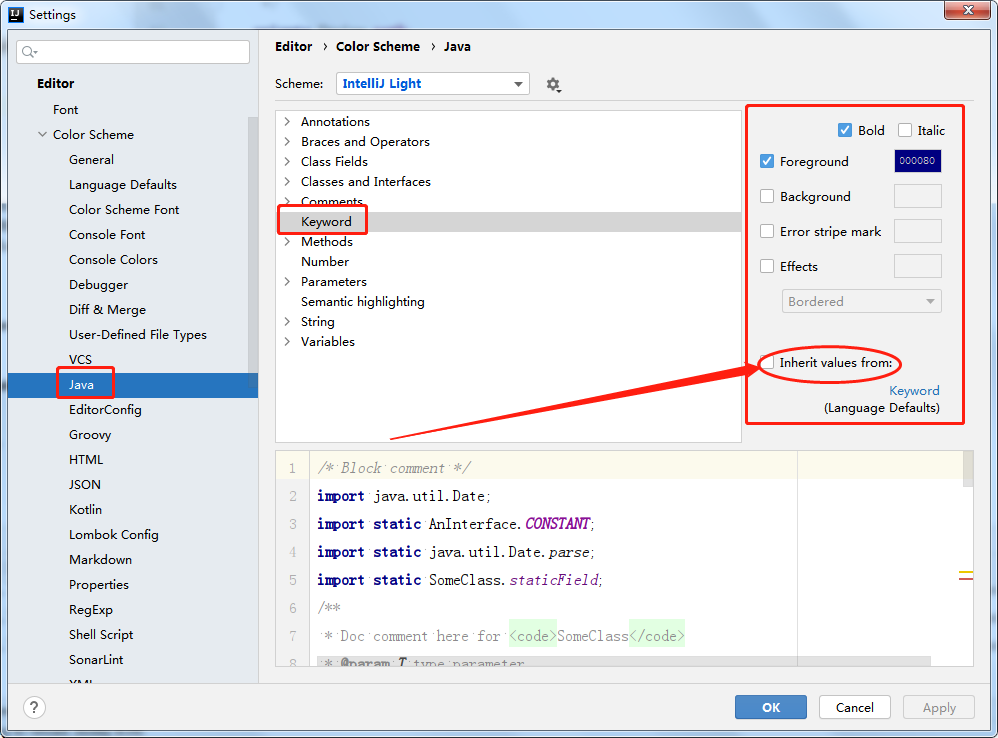Select the Java color scheme page
The image size is (998, 738).
point(132,384)
